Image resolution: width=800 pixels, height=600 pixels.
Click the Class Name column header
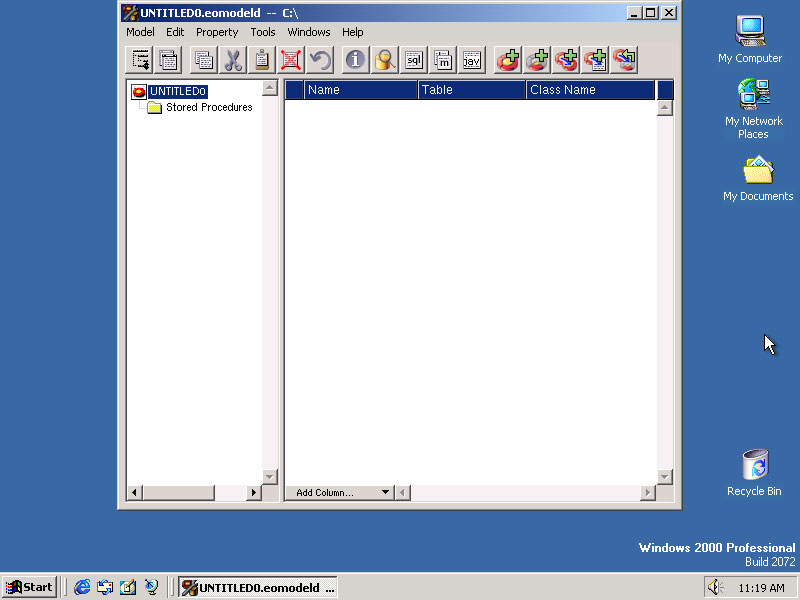(590, 90)
